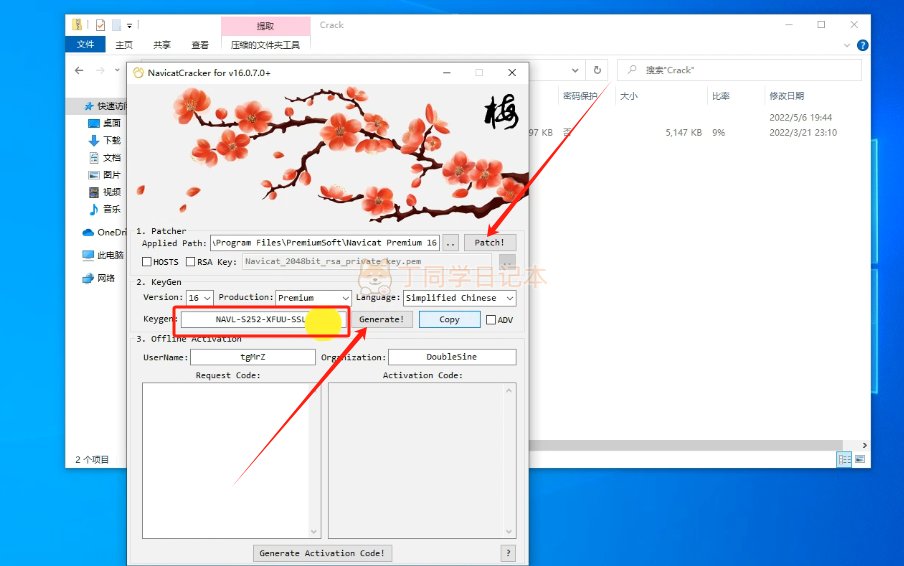Switch Explorer to details view icon
The image size is (904, 566).
[844, 459]
